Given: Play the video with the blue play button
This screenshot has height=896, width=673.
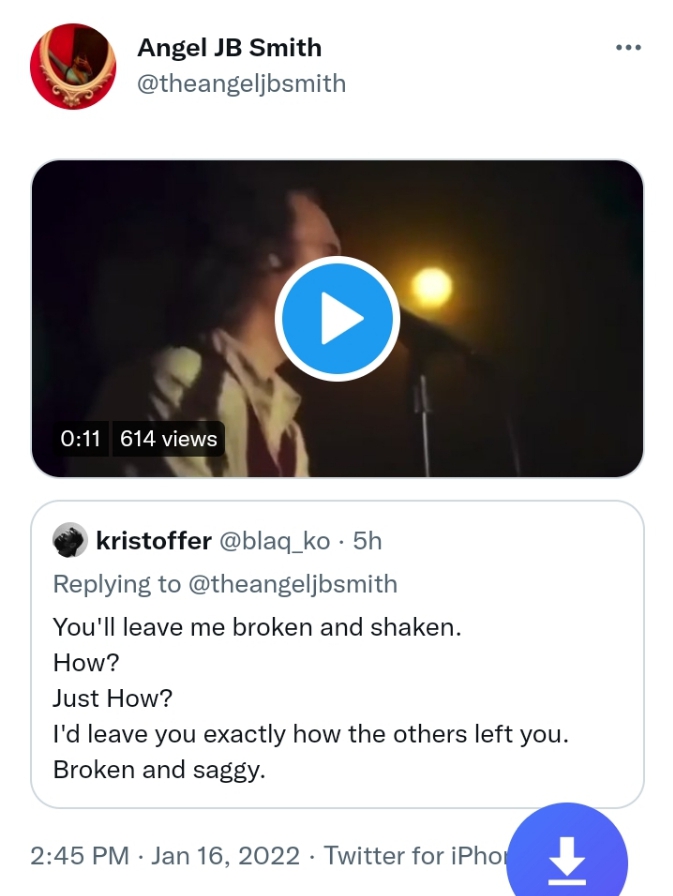Looking at the screenshot, I should [x=337, y=319].
